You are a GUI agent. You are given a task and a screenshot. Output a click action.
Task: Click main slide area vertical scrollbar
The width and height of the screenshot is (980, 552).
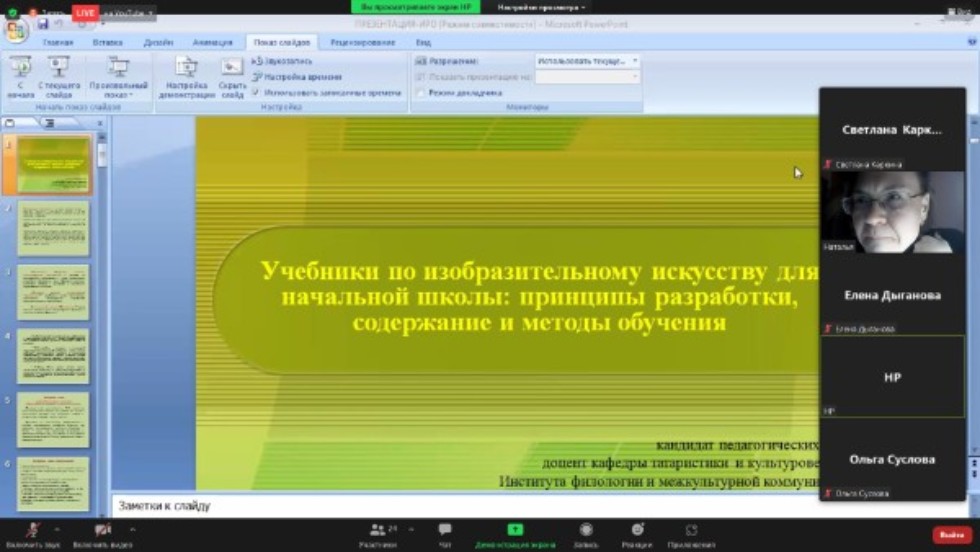click(x=974, y=288)
